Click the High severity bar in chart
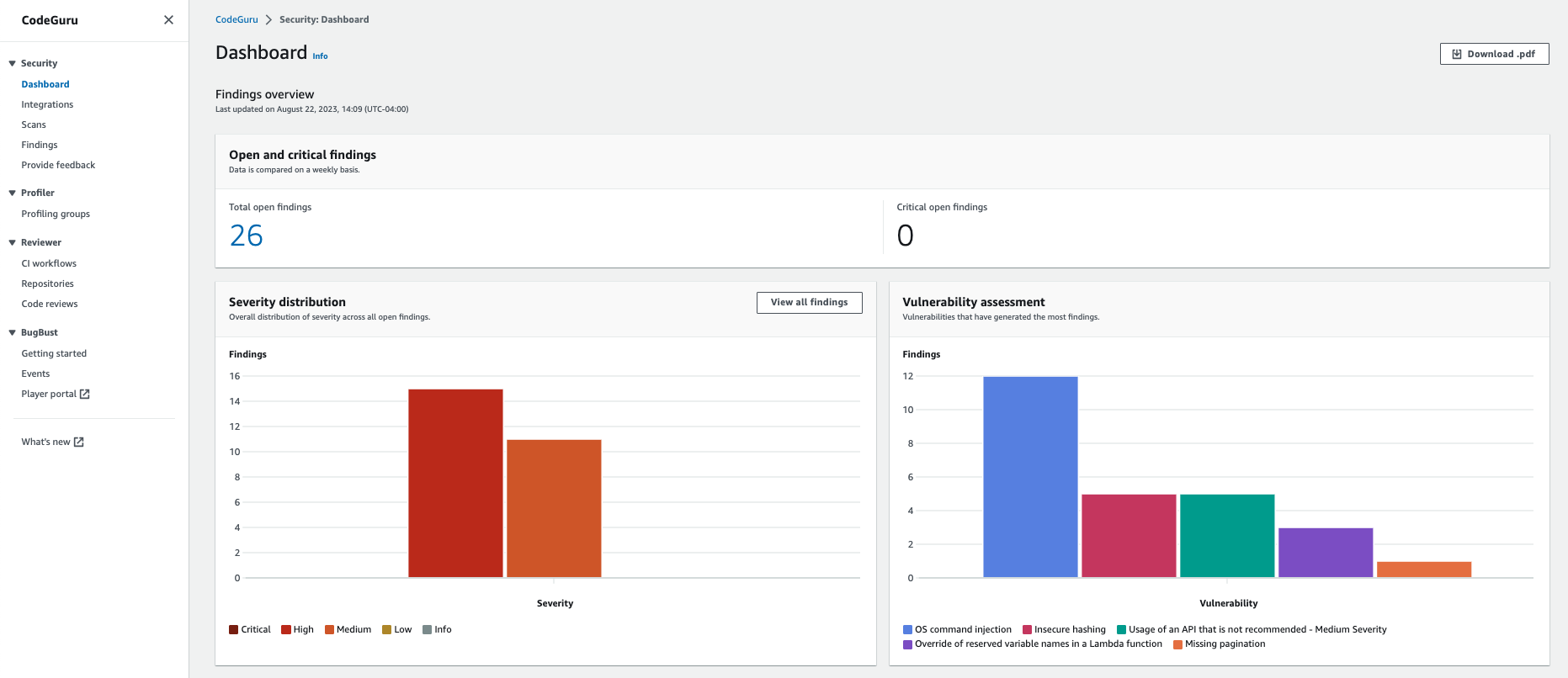The height and width of the screenshot is (678, 1568). click(x=455, y=483)
